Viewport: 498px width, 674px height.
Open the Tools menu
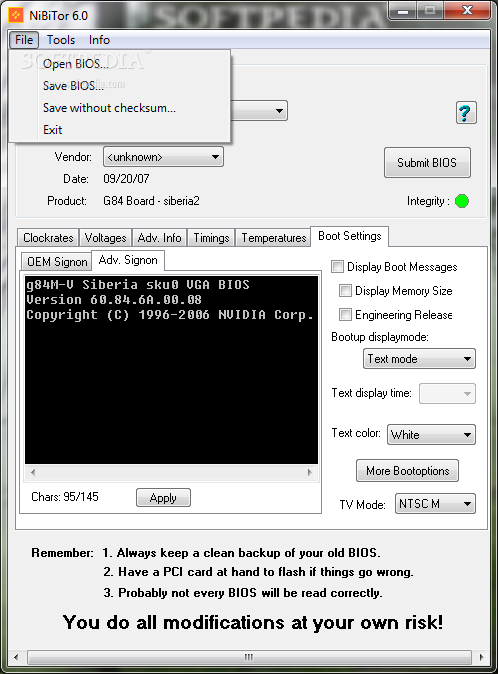pyautogui.click(x=61, y=40)
